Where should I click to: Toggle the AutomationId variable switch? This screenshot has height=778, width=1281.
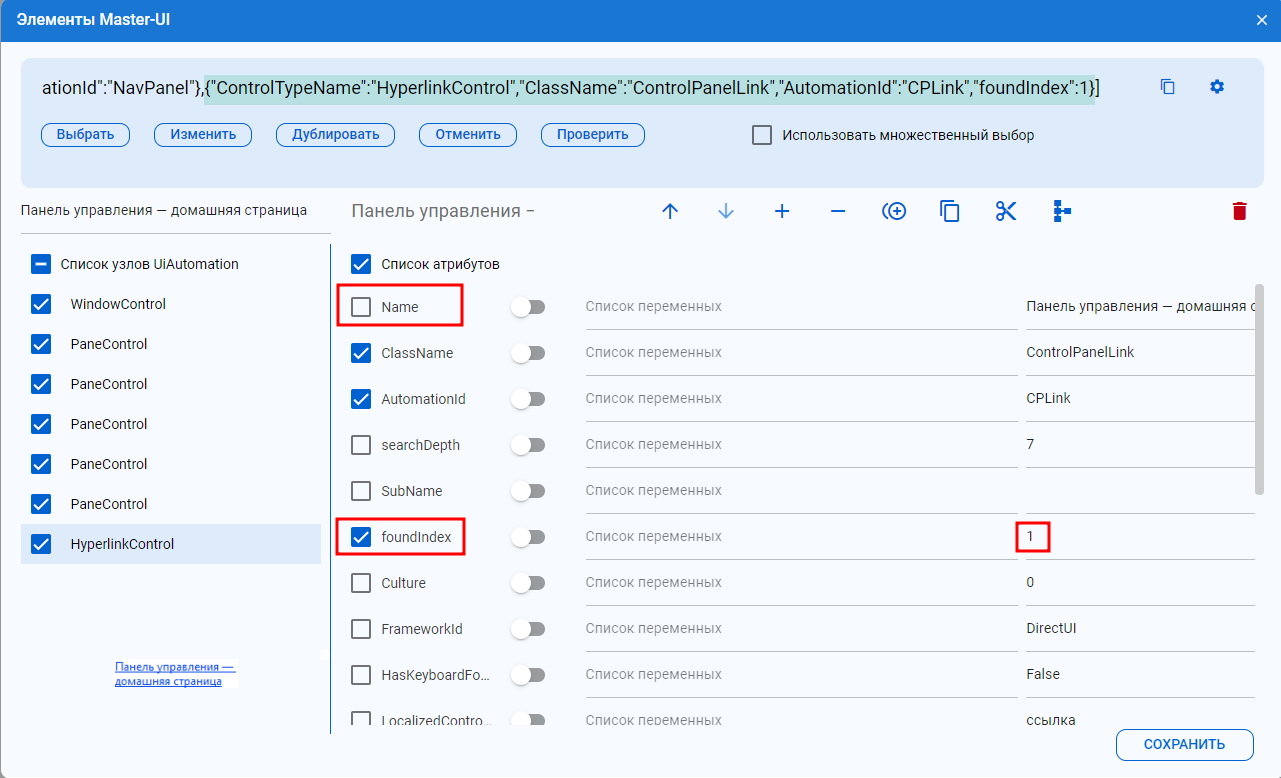527,399
